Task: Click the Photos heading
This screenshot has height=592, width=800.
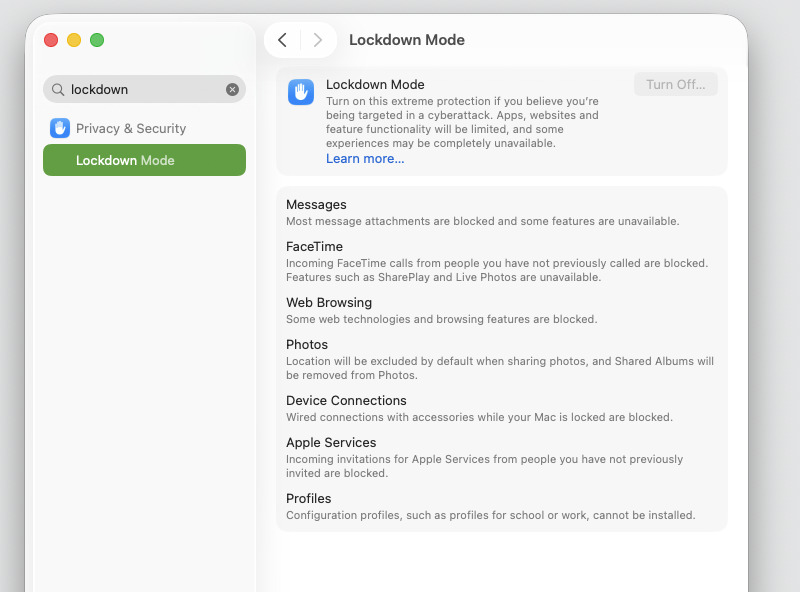Action: point(307,344)
